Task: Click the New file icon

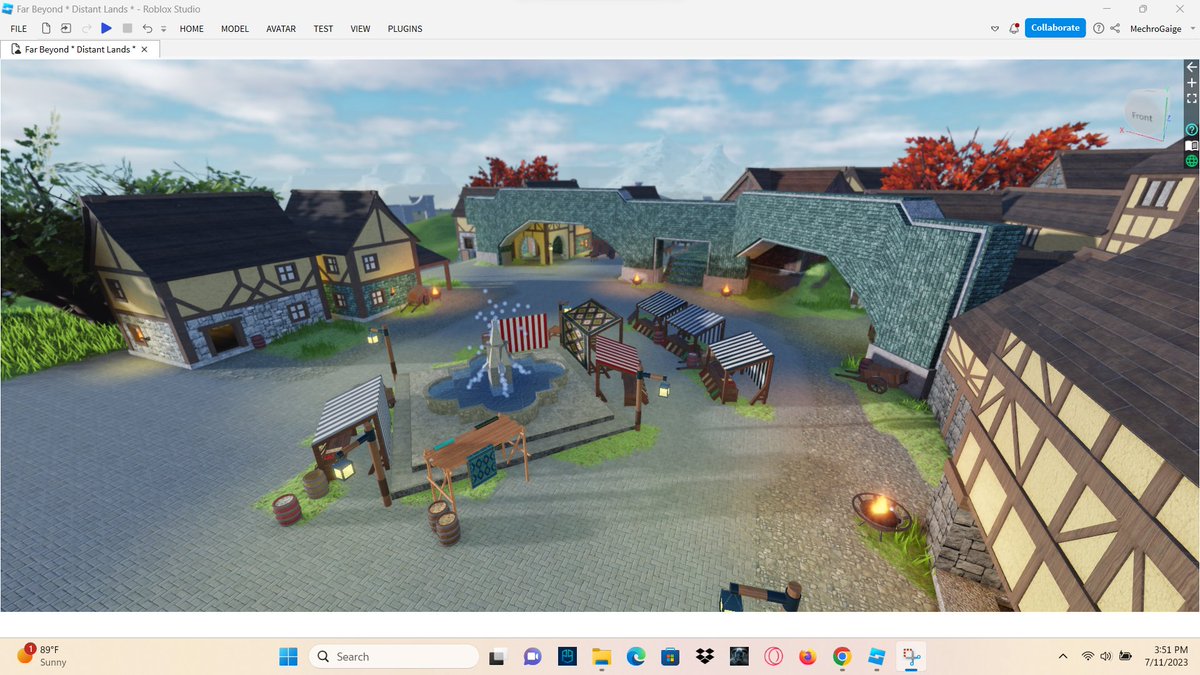Action: [46, 29]
